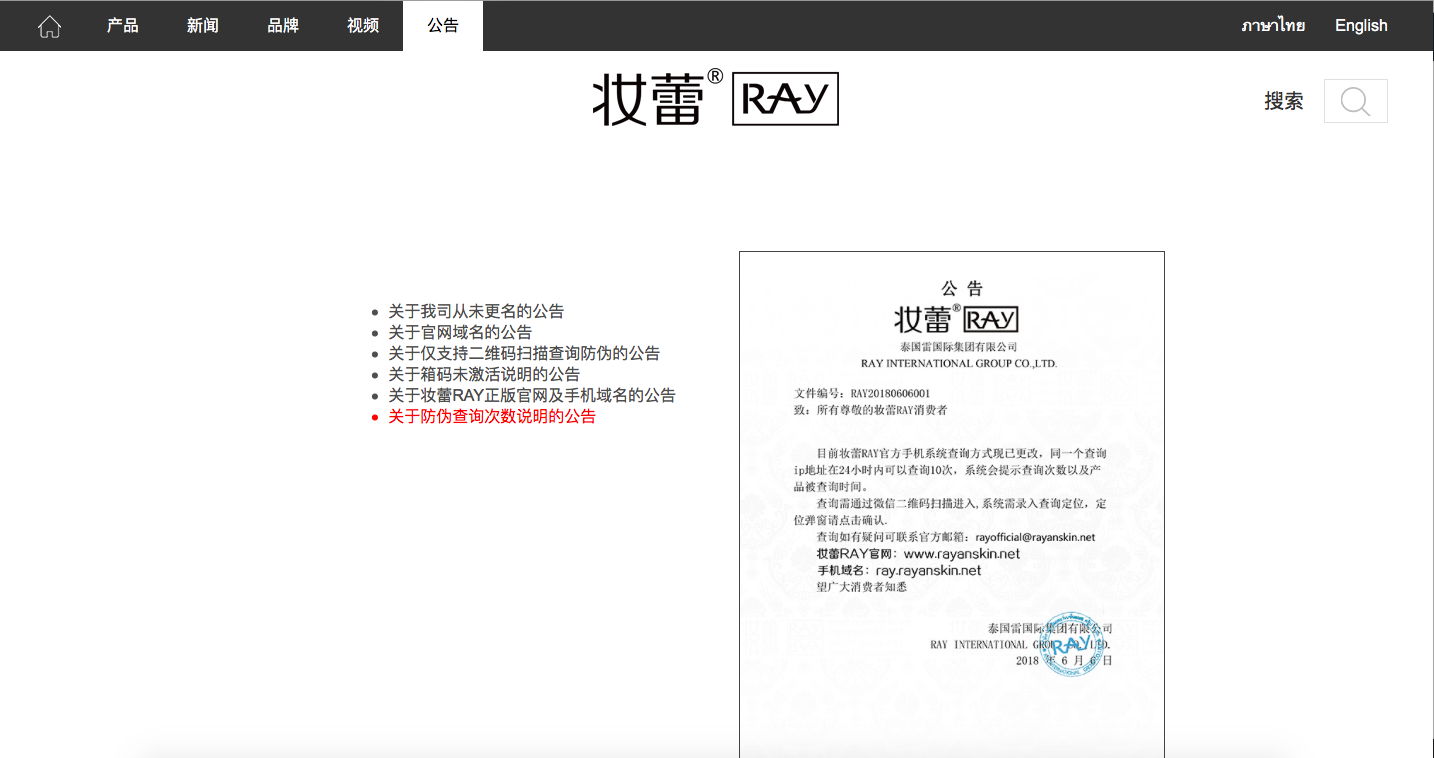Open the search magnifier icon
The image size is (1434, 758).
click(x=1355, y=101)
